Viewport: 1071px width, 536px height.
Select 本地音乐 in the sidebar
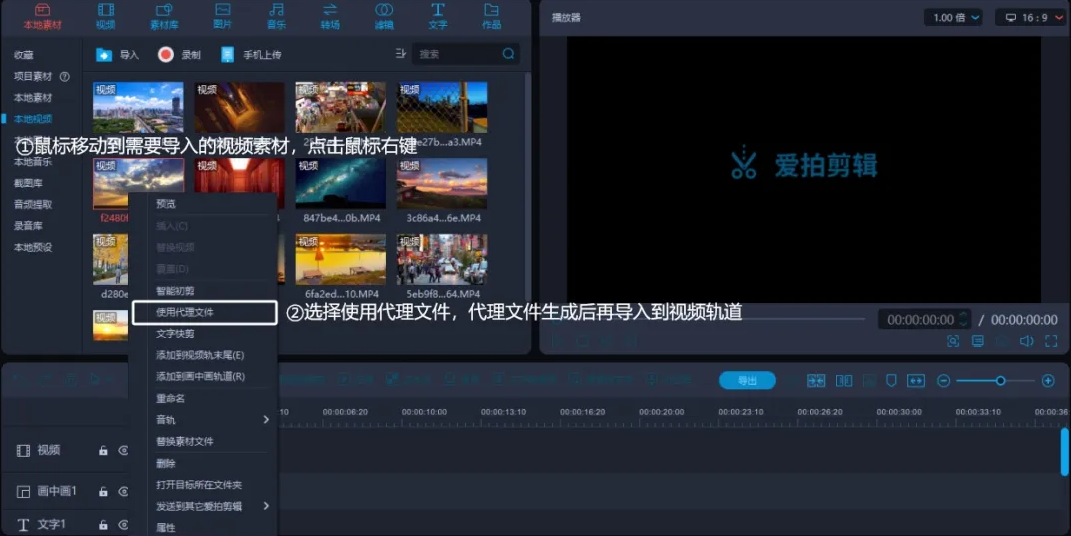(33, 162)
